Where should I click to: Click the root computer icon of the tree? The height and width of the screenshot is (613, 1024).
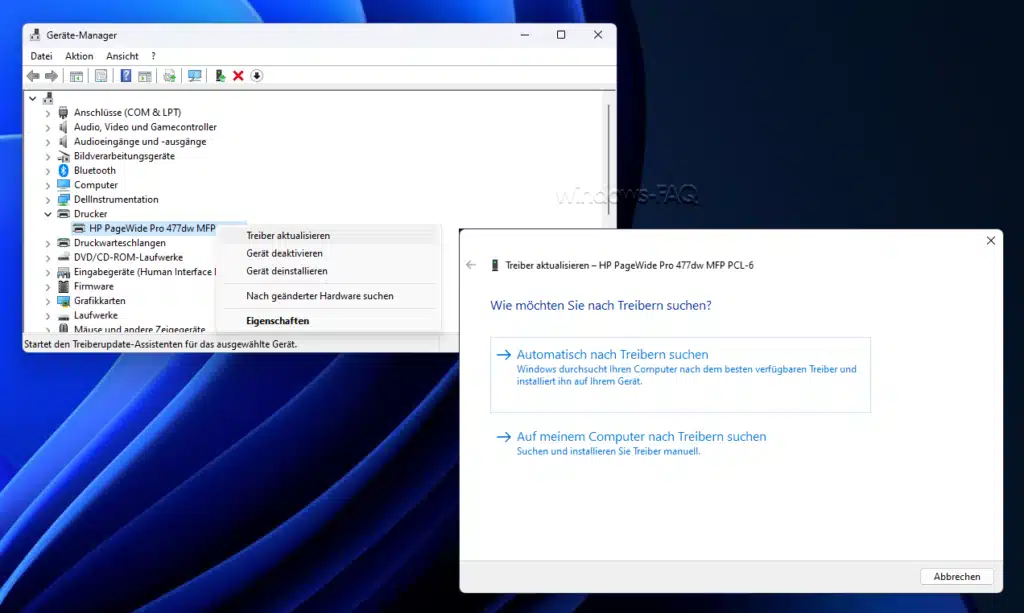[48, 99]
